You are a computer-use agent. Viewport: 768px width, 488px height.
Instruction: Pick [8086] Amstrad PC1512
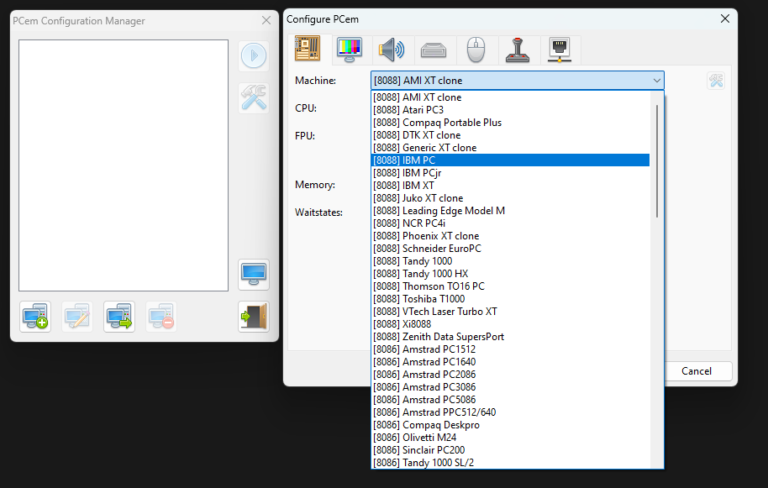pyautogui.click(x=510, y=349)
